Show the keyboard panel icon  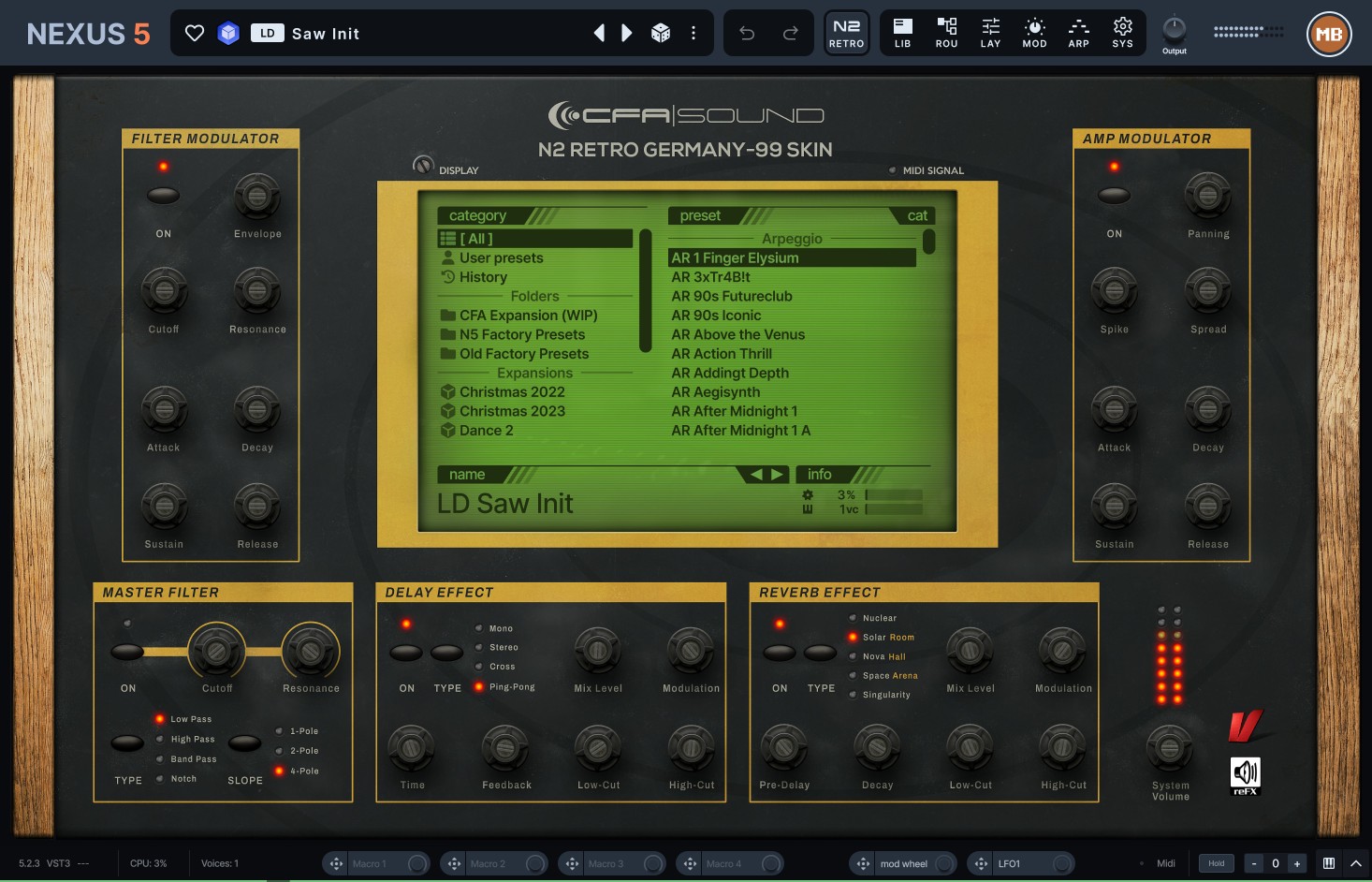[1329, 863]
